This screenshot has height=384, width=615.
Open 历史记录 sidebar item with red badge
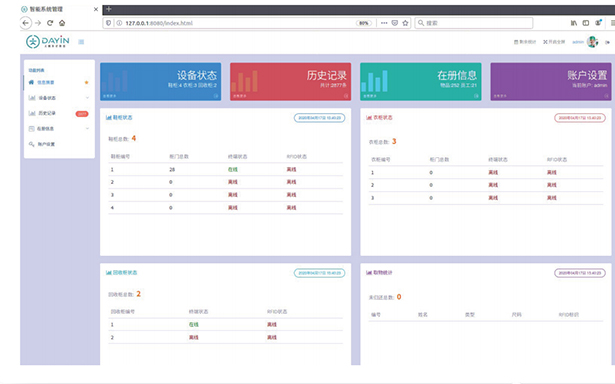point(59,113)
